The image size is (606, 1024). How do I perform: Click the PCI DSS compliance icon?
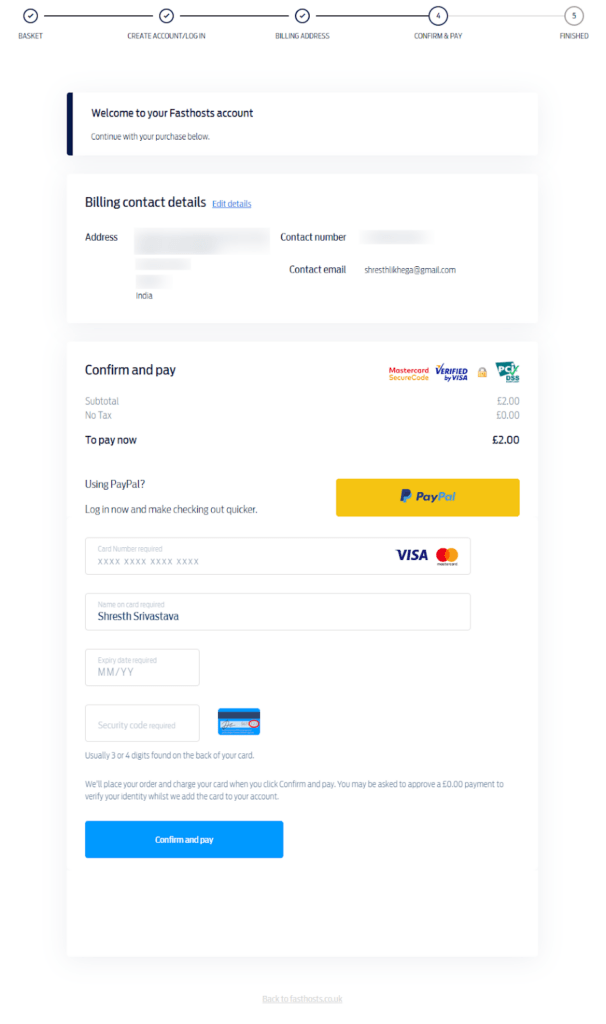(507, 372)
